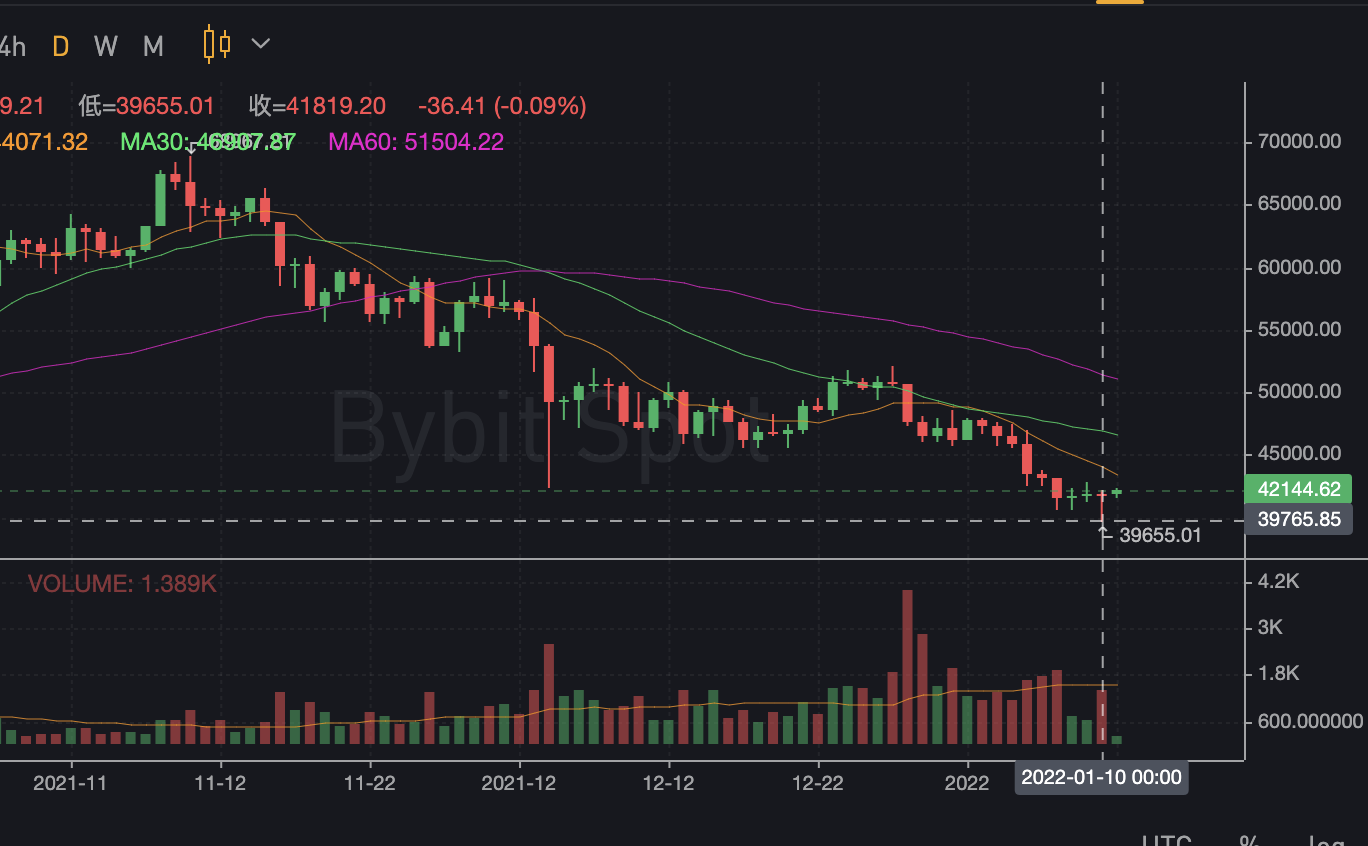Click the candlestick chart type icon
The height and width of the screenshot is (846, 1368).
click(x=216, y=44)
